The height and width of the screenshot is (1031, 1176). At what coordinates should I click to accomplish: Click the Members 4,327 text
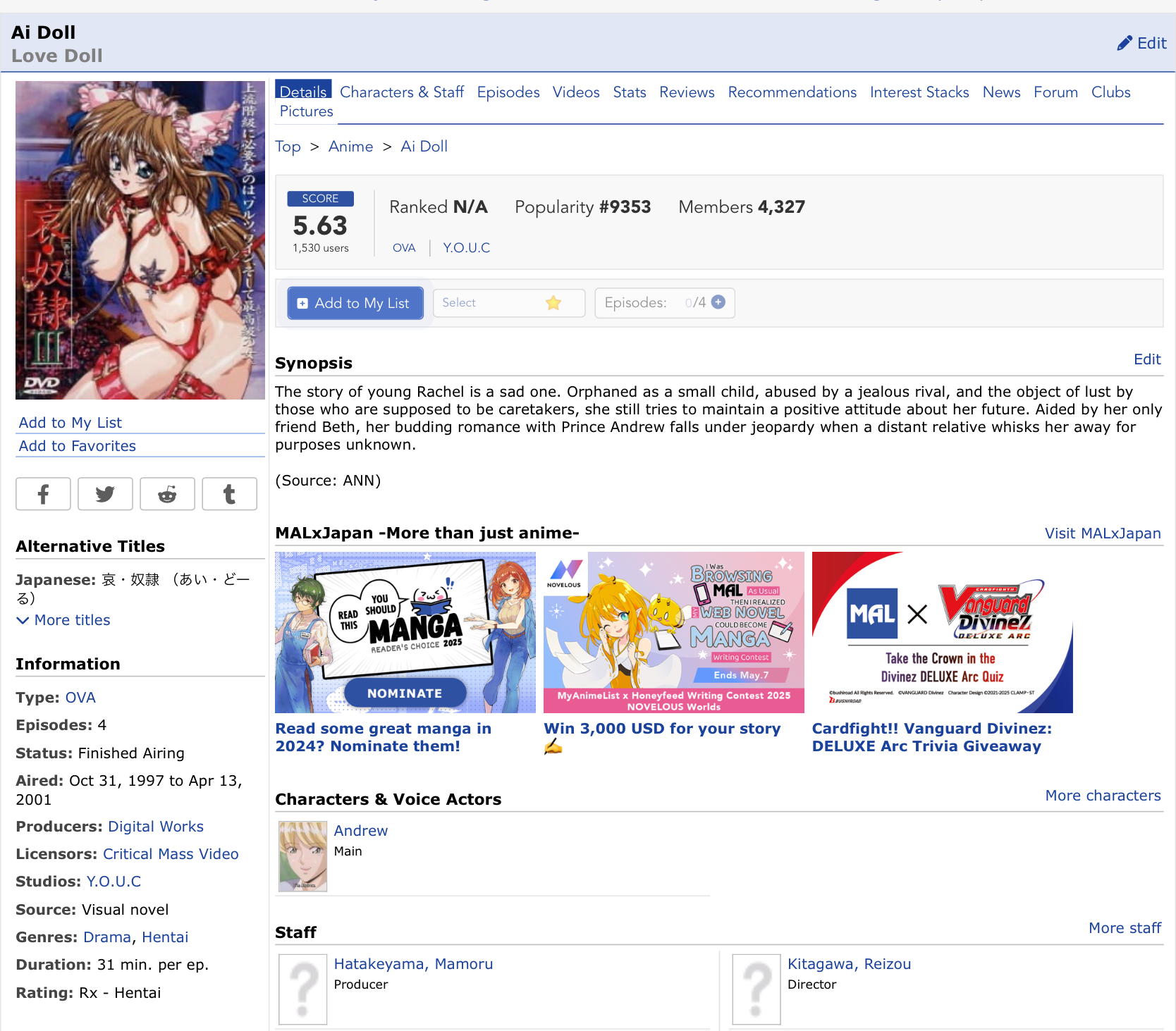coord(742,207)
